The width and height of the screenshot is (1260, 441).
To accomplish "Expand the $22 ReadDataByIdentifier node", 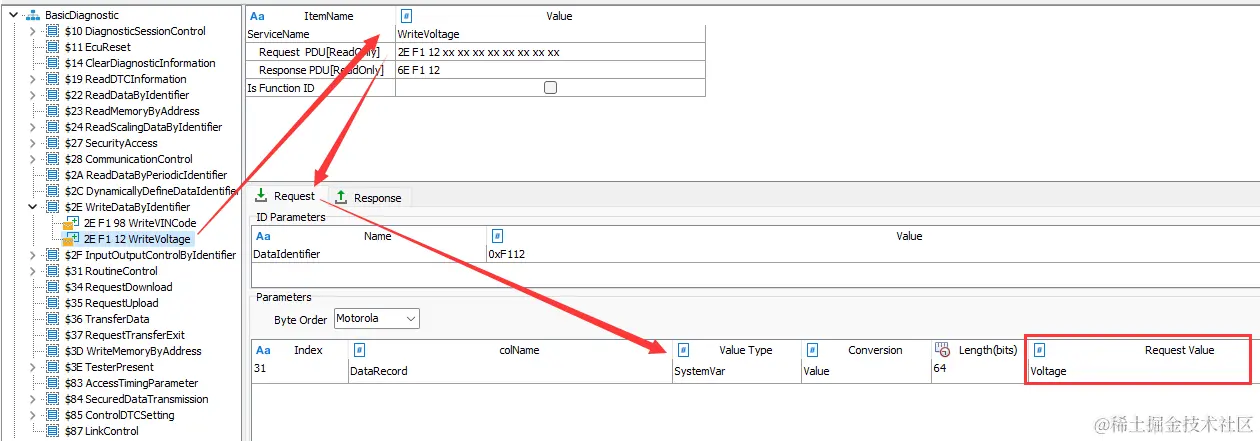I will click(32, 95).
